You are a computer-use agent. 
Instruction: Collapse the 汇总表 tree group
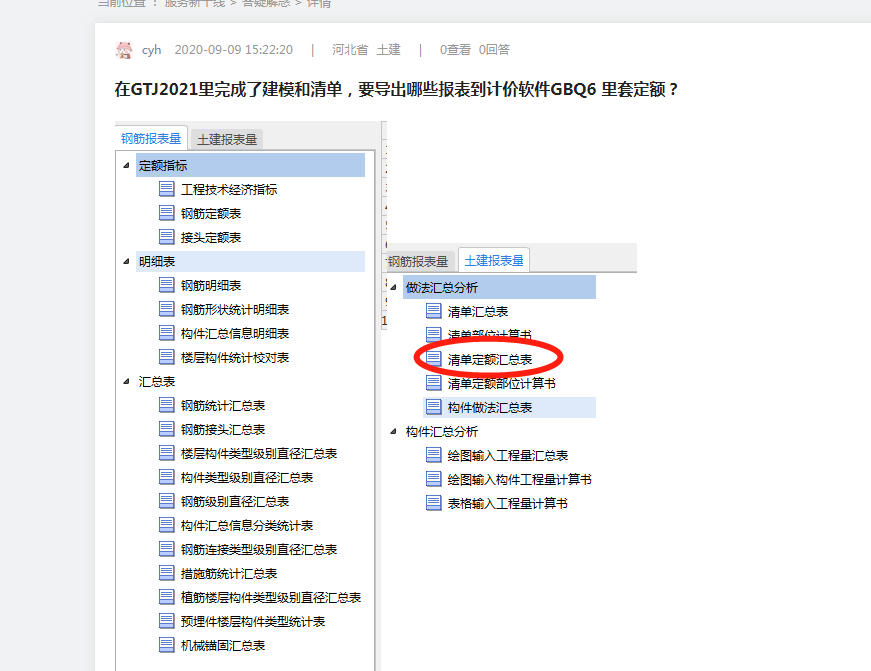coord(126,381)
